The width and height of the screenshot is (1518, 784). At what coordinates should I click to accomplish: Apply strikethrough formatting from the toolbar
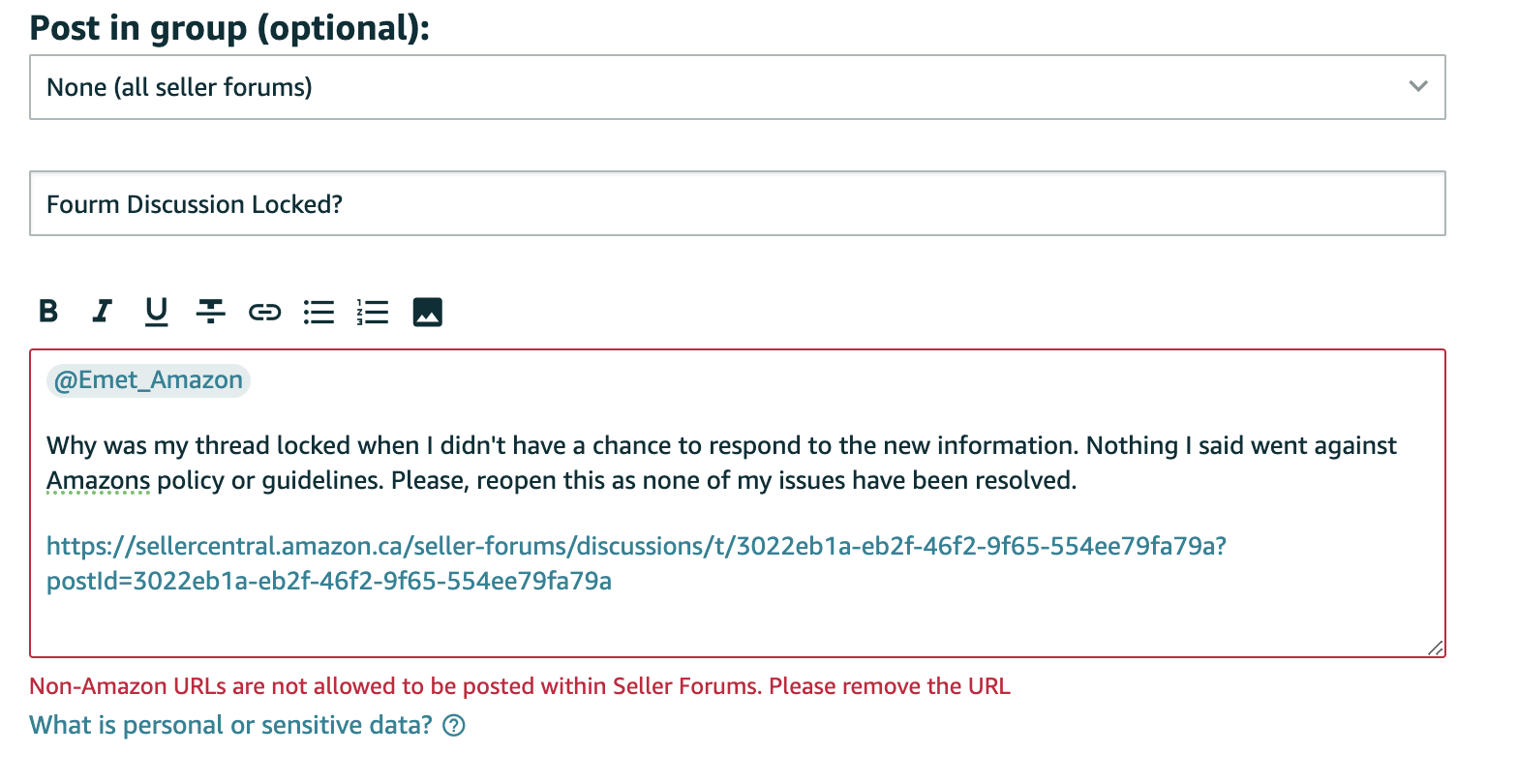click(x=210, y=312)
